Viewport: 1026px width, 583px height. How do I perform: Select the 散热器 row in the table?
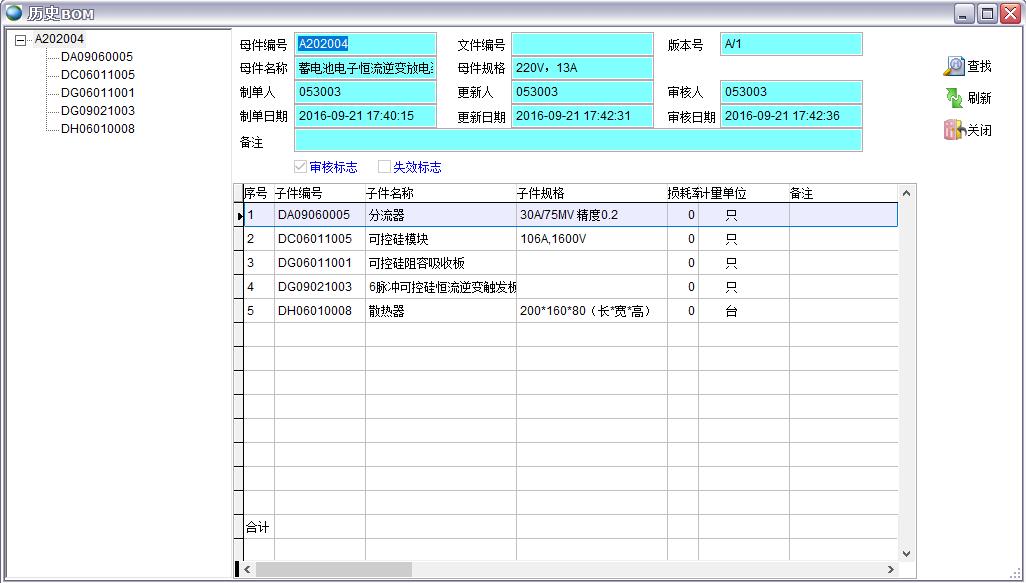click(x=440, y=311)
